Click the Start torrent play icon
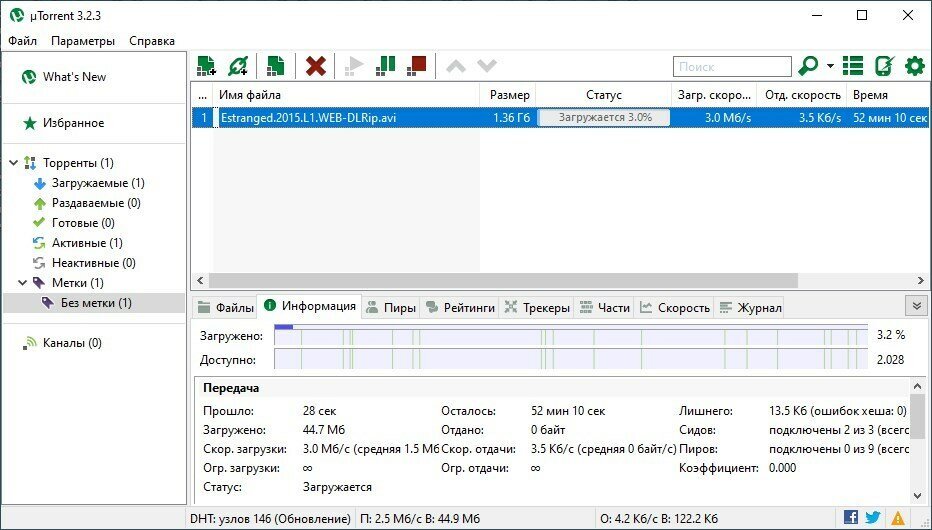The height and width of the screenshot is (530, 932). (x=354, y=65)
